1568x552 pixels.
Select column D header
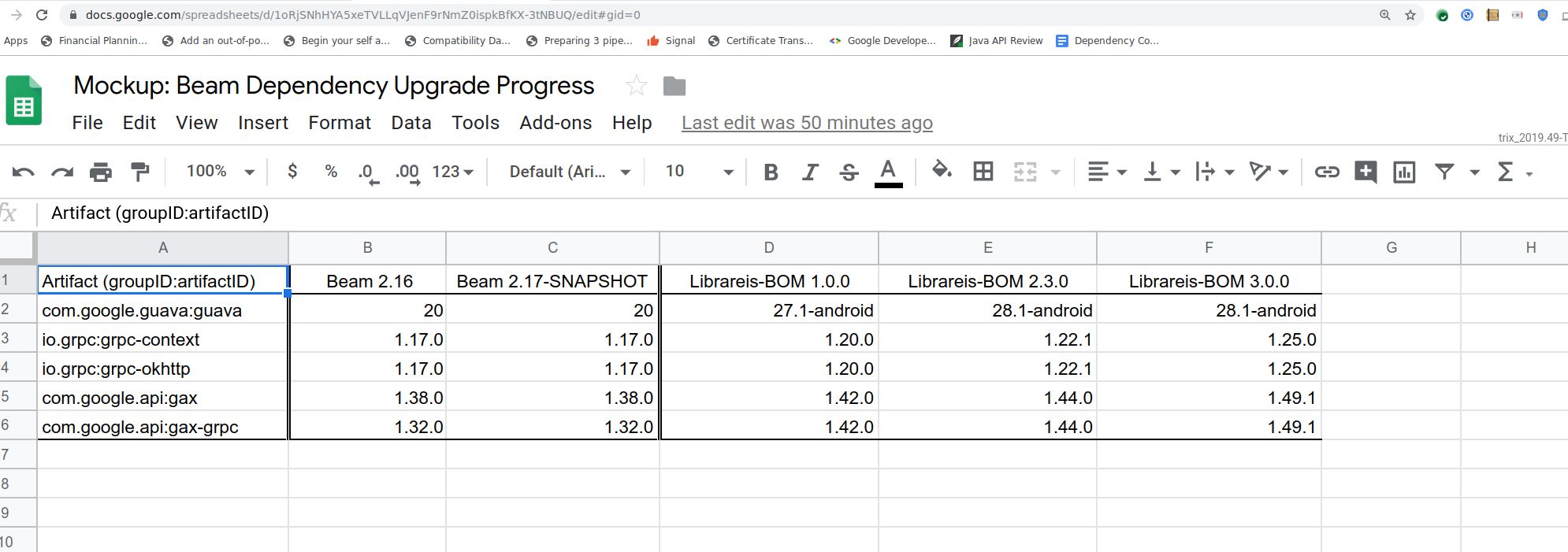(769, 248)
